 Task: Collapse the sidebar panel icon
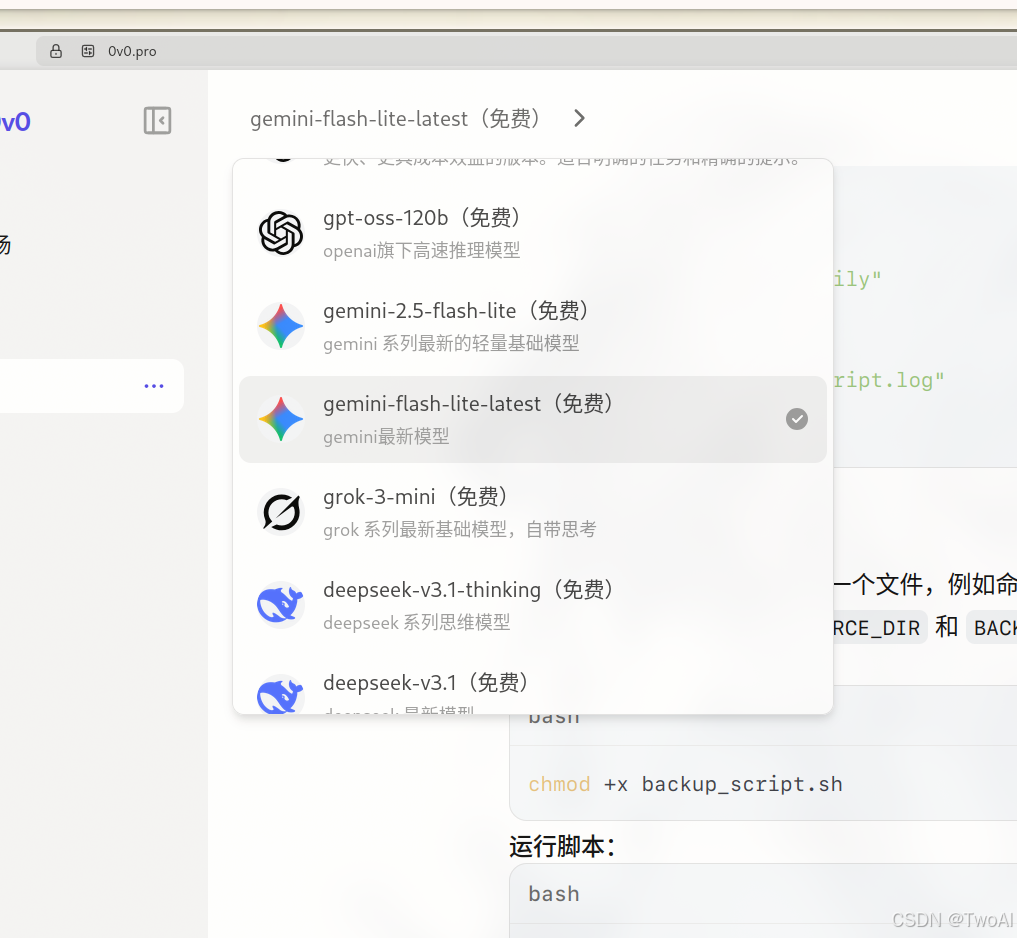157,121
